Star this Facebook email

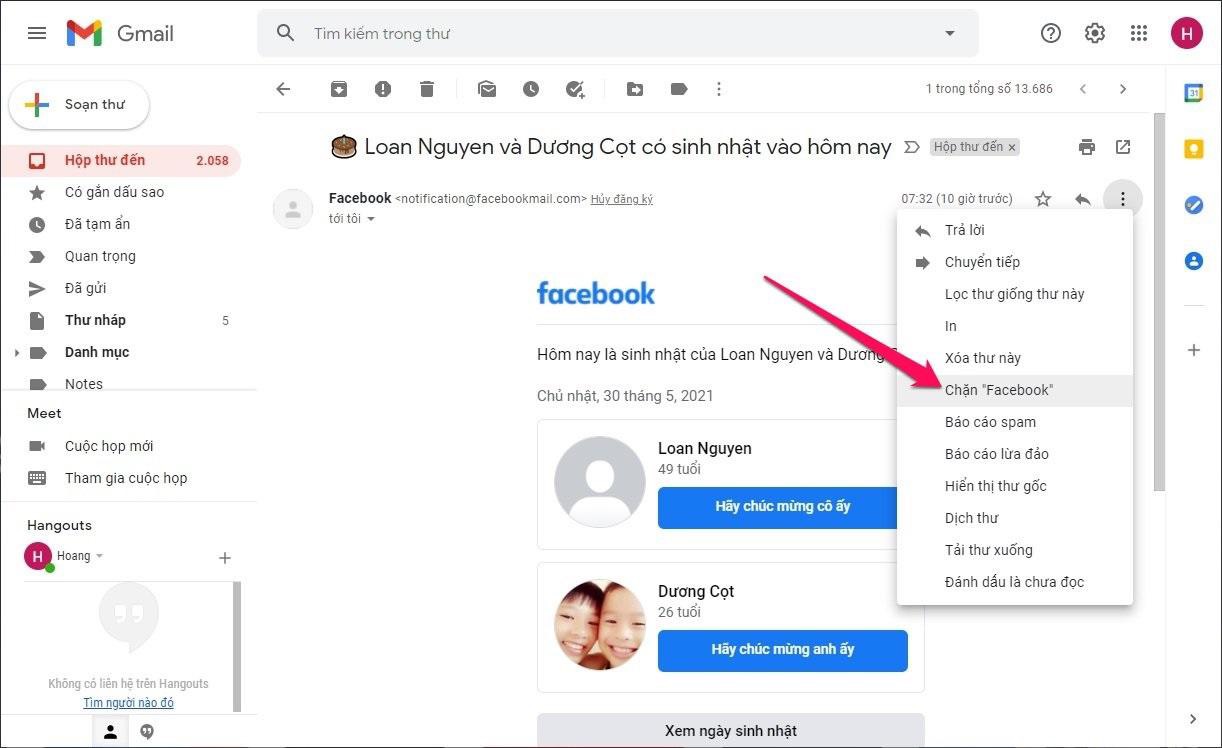[1043, 199]
